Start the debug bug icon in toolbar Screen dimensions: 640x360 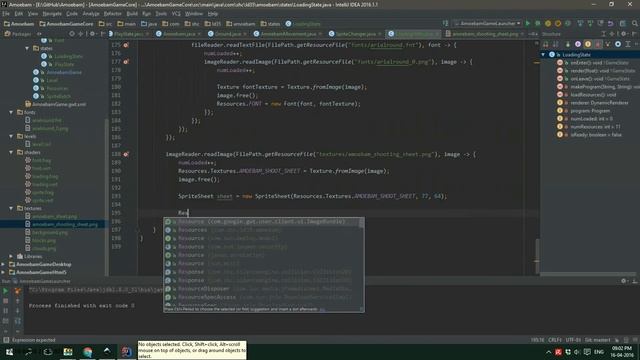538,24
